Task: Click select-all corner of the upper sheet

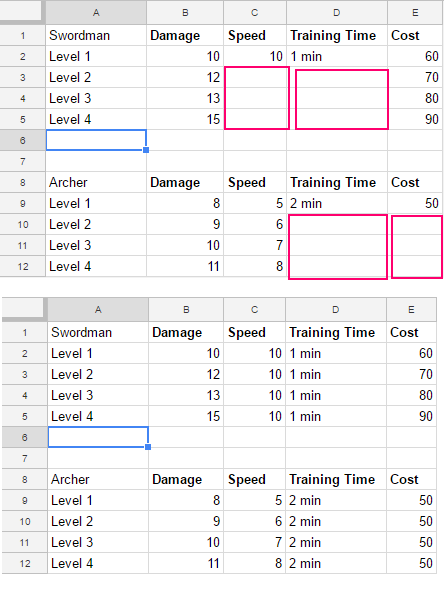Action: click(21, 10)
